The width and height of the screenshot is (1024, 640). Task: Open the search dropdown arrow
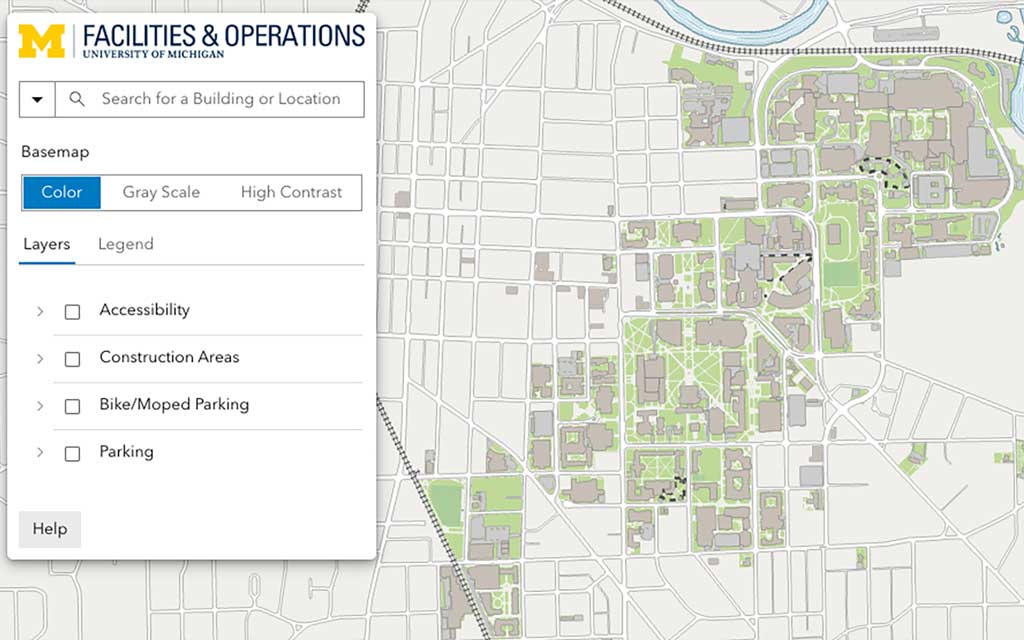click(37, 99)
